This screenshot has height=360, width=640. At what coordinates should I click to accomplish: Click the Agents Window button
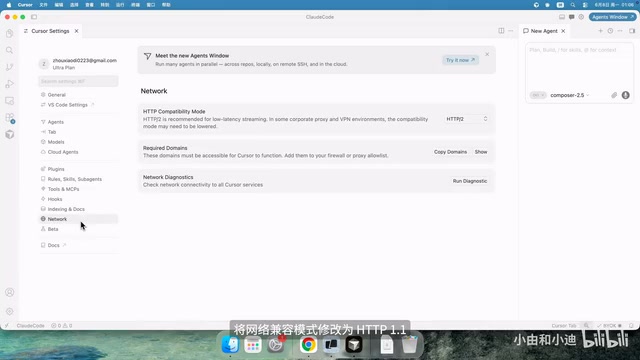point(612,17)
